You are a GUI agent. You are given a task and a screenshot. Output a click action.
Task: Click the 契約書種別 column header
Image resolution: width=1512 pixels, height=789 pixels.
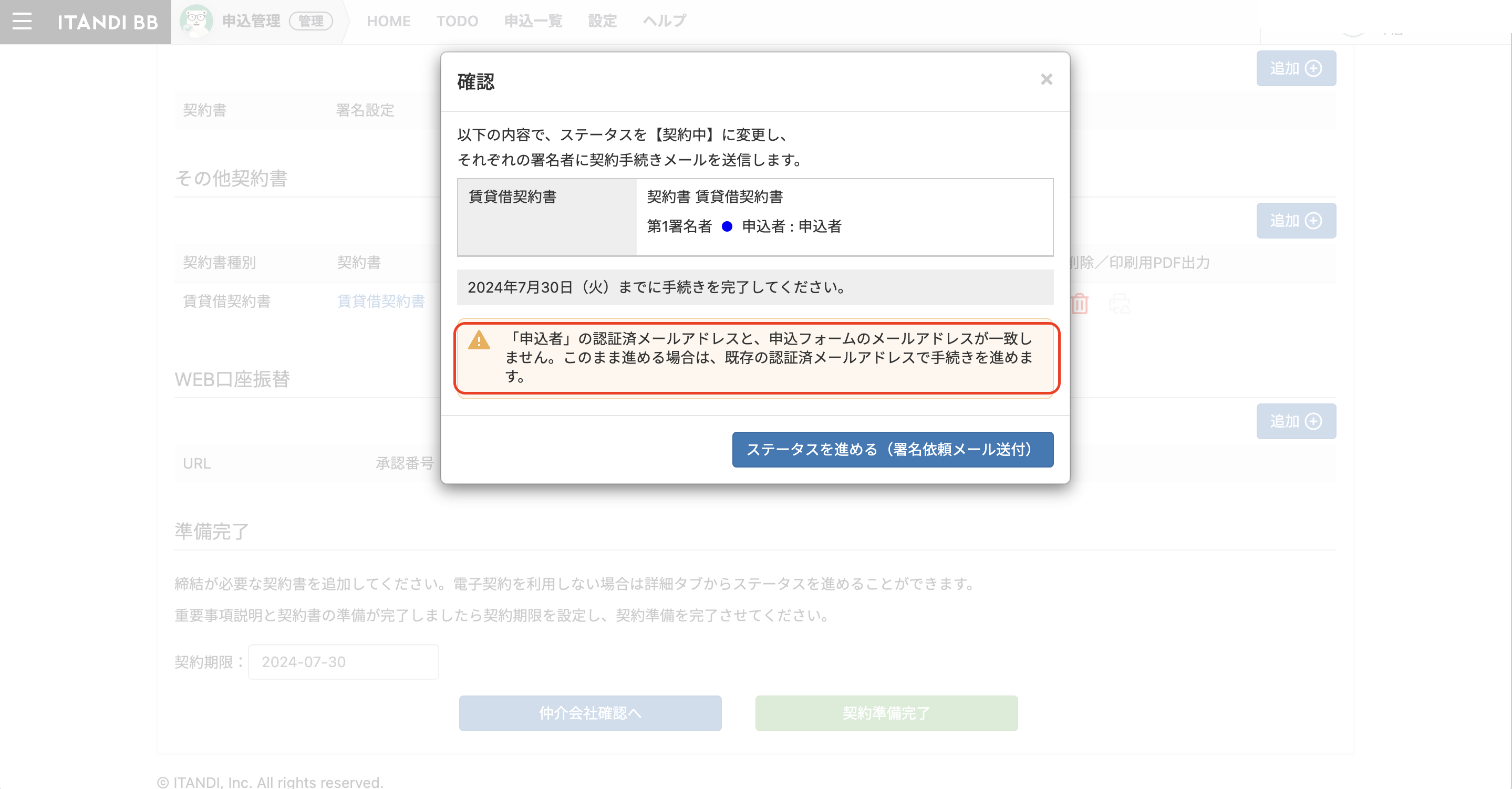[x=219, y=263]
